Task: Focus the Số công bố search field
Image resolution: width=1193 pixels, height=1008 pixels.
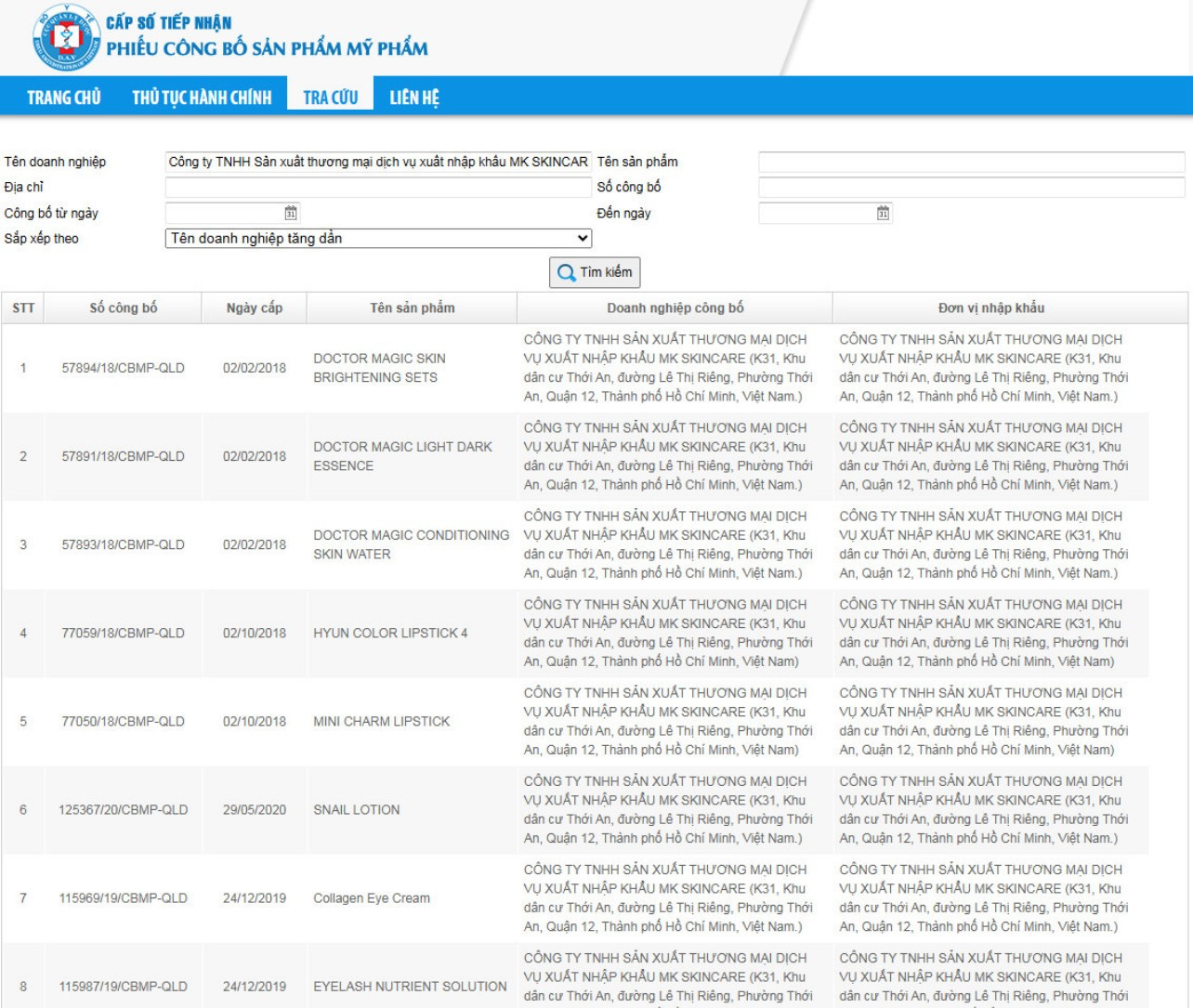Action: click(971, 187)
